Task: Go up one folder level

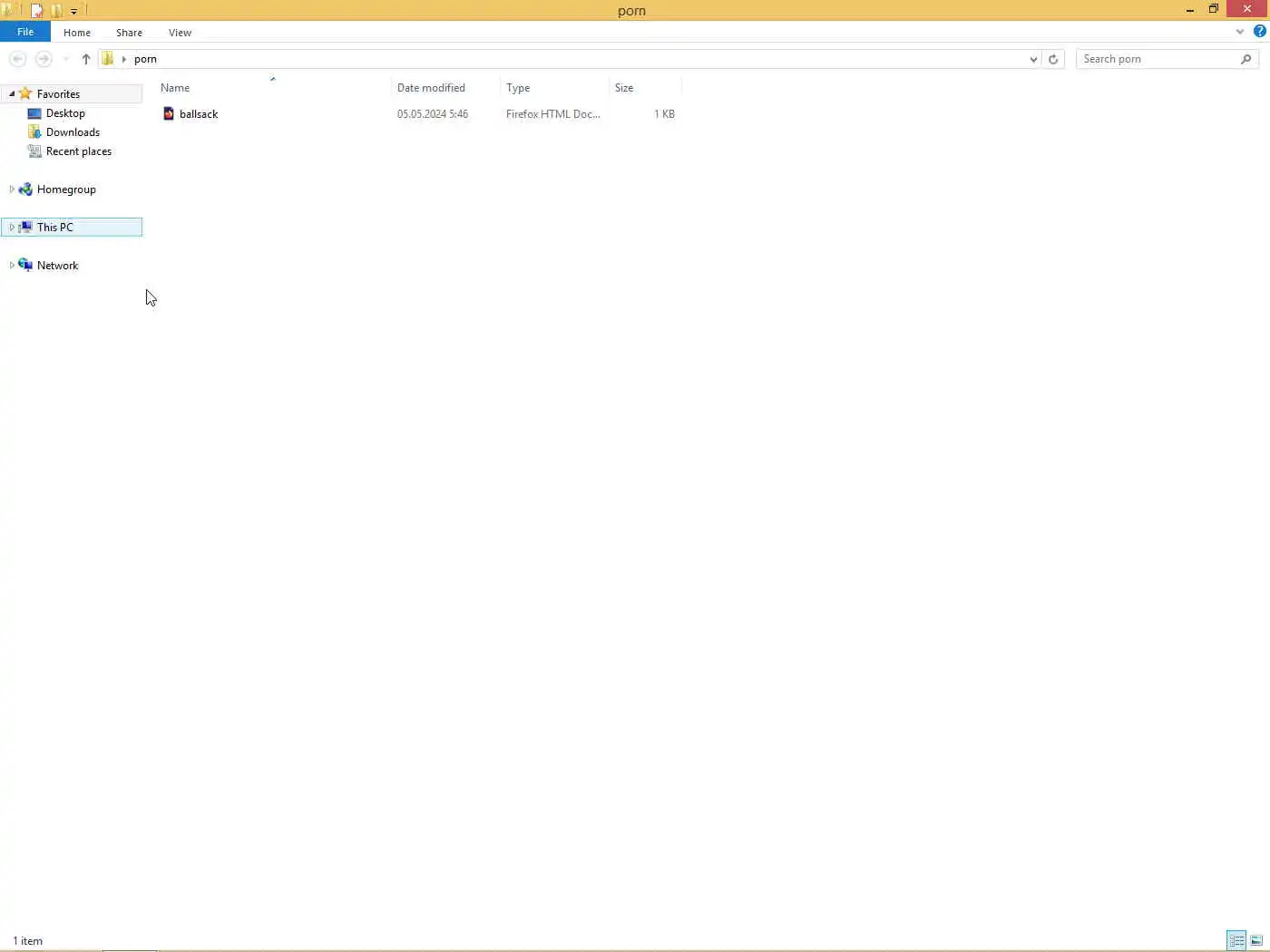Action: click(x=86, y=59)
